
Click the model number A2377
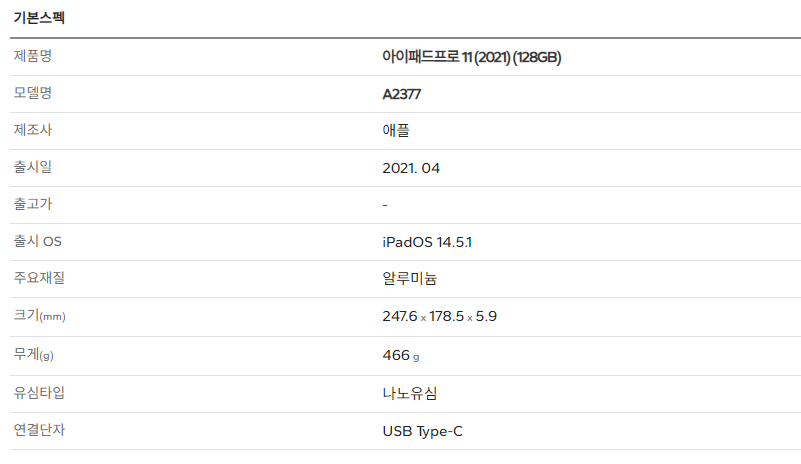click(402, 94)
